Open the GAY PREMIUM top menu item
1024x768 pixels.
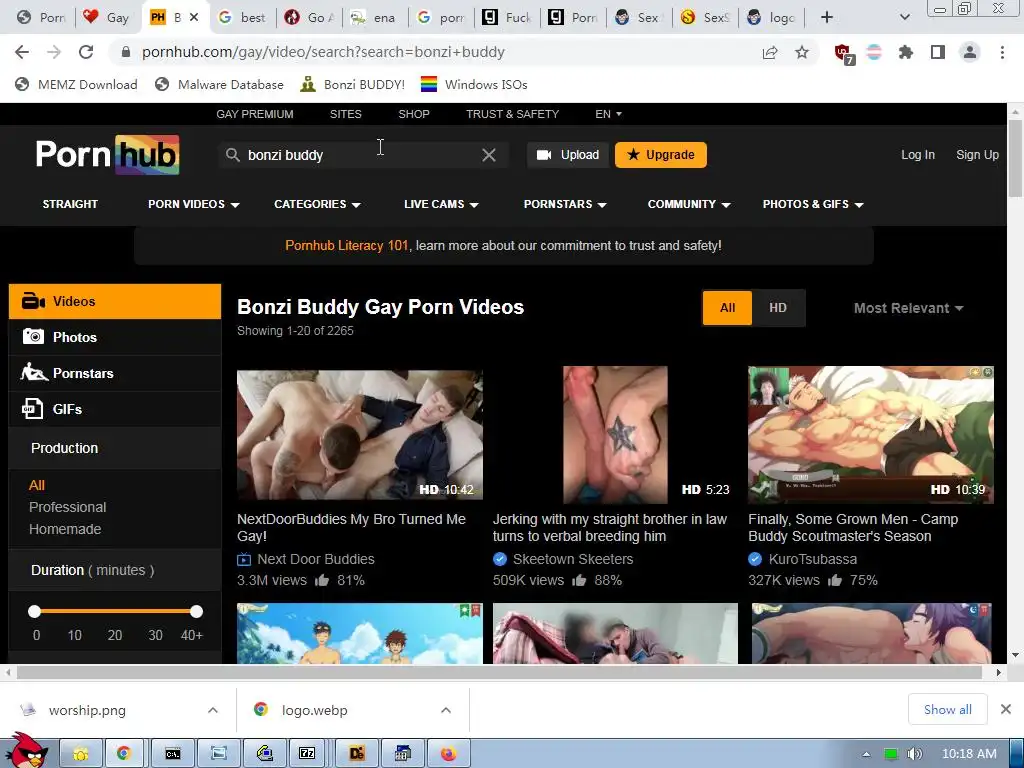pos(255,114)
